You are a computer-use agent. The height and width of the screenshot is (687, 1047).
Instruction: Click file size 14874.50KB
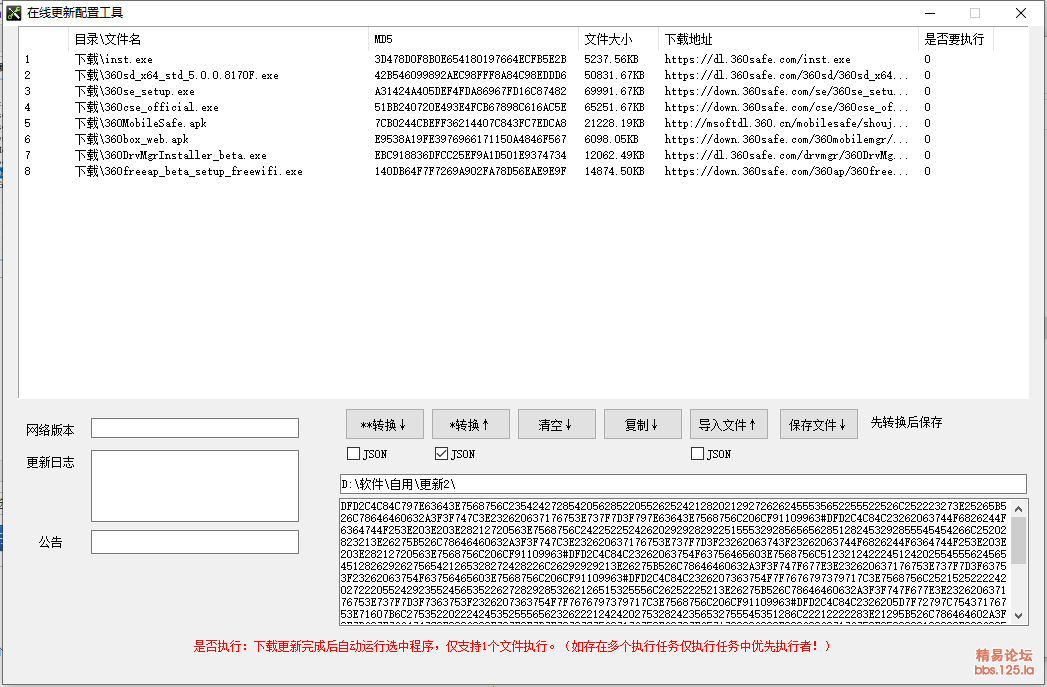click(x=614, y=172)
